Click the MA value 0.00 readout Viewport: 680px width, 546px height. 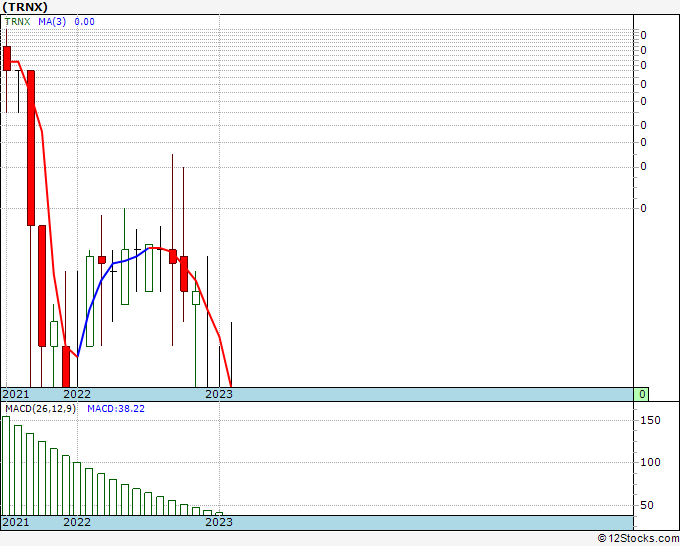tap(85, 21)
